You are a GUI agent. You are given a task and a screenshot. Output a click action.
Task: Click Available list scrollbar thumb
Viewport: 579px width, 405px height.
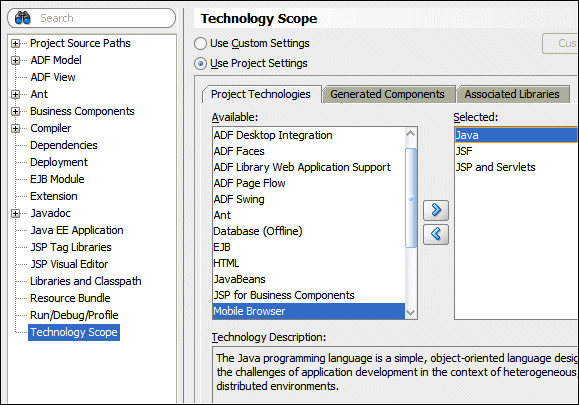click(x=411, y=198)
